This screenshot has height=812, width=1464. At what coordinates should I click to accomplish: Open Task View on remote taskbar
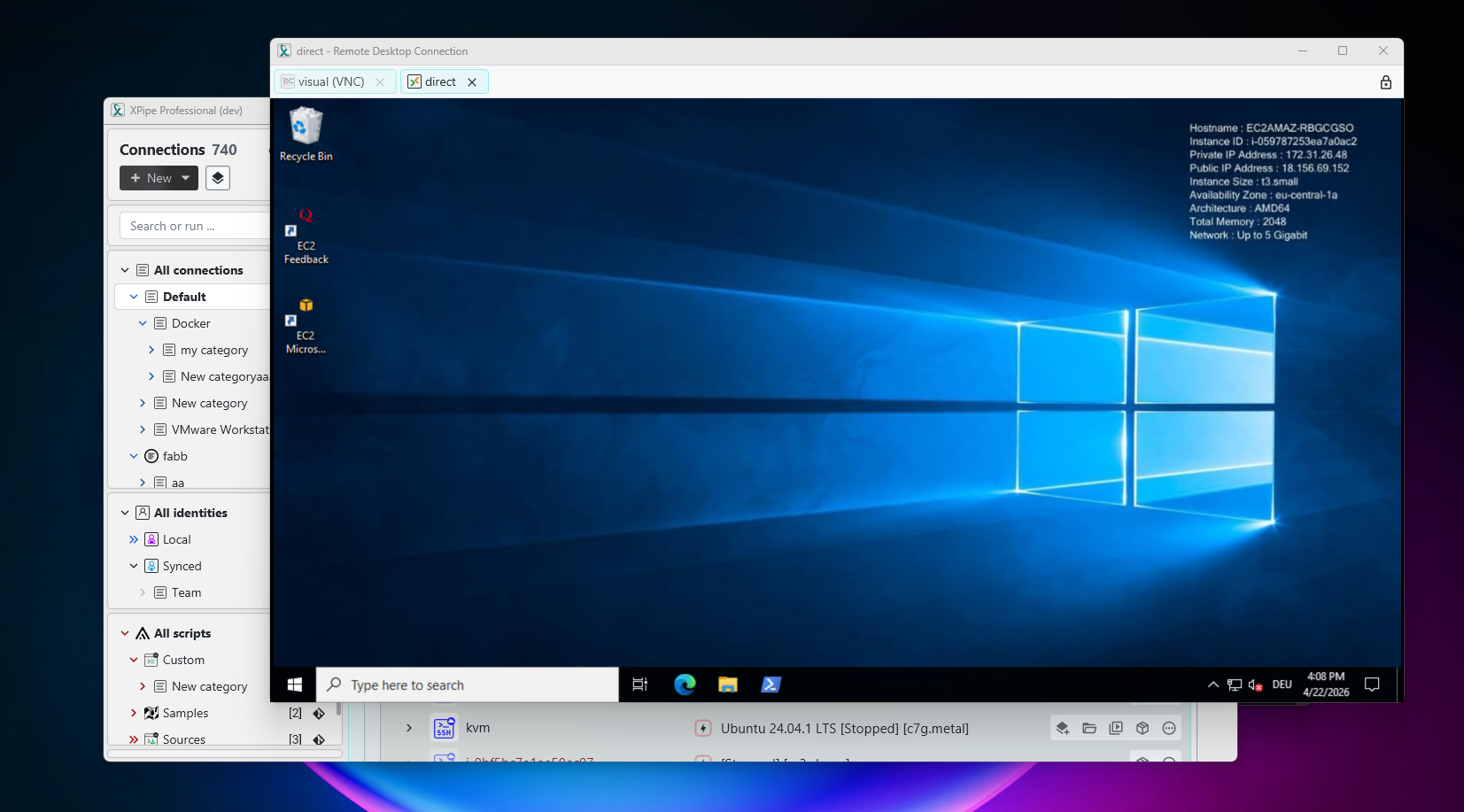coord(640,684)
